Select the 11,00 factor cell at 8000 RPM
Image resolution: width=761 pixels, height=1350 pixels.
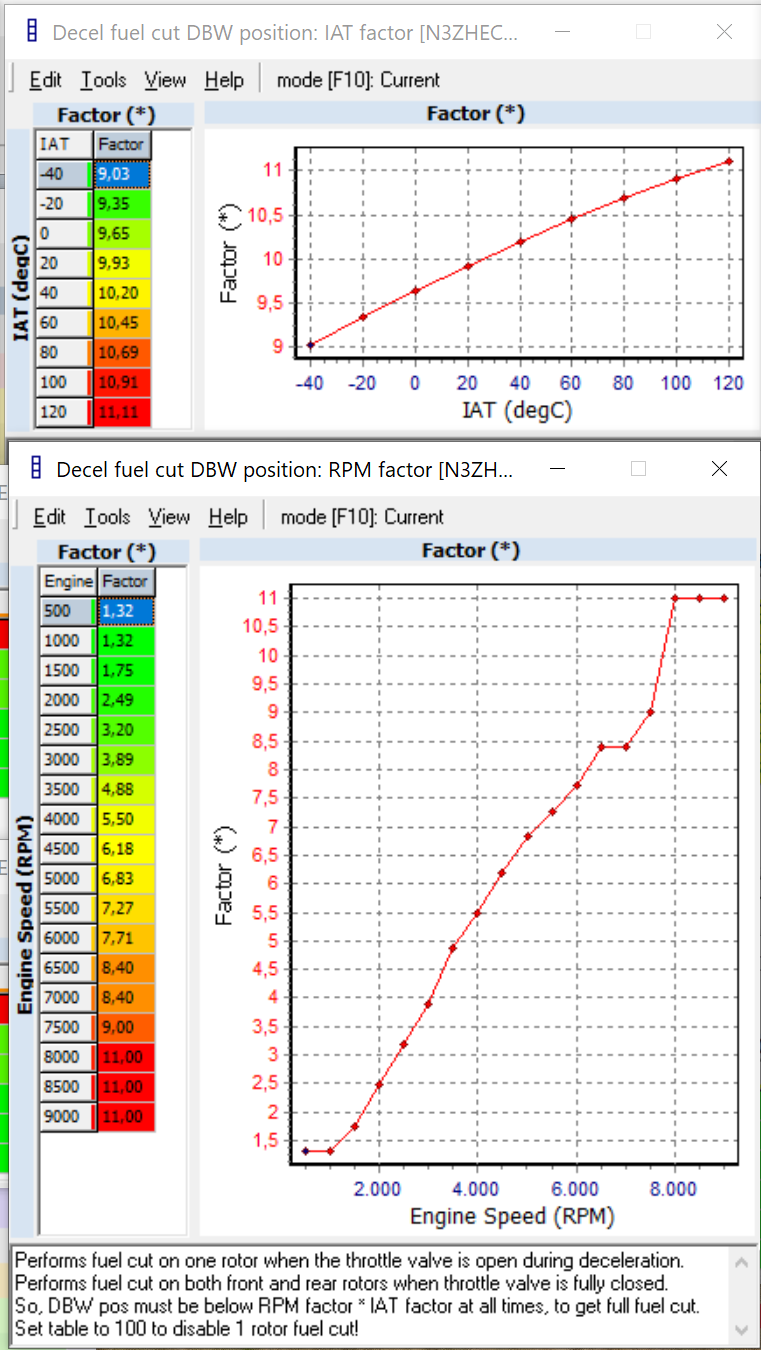point(126,1057)
